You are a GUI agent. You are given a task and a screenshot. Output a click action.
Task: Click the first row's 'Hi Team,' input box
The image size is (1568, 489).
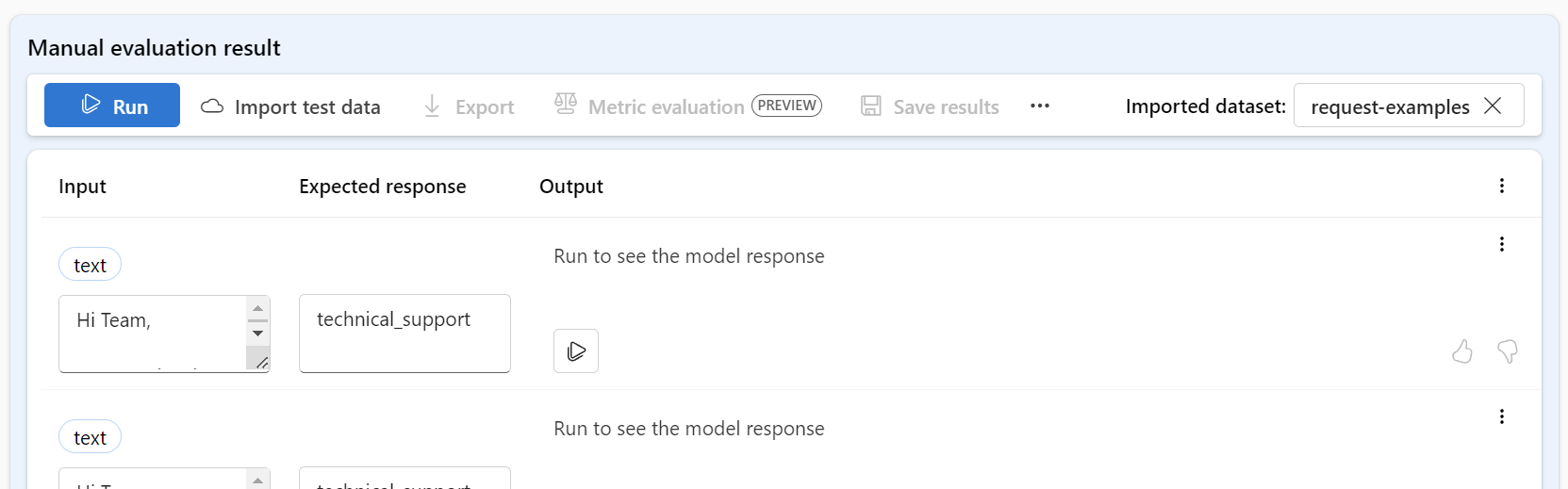click(151, 333)
